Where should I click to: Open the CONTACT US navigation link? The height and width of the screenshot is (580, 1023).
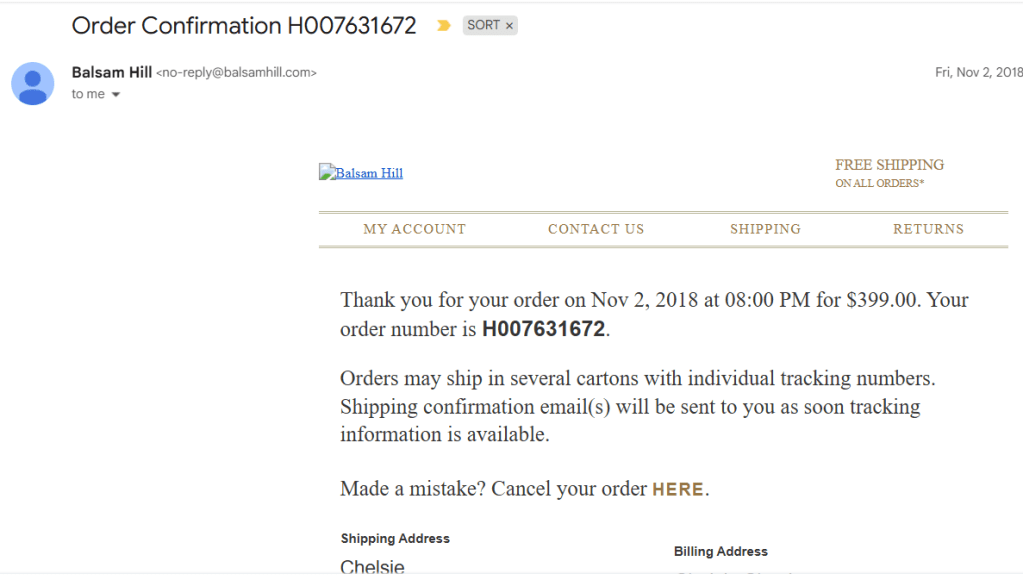596,229
